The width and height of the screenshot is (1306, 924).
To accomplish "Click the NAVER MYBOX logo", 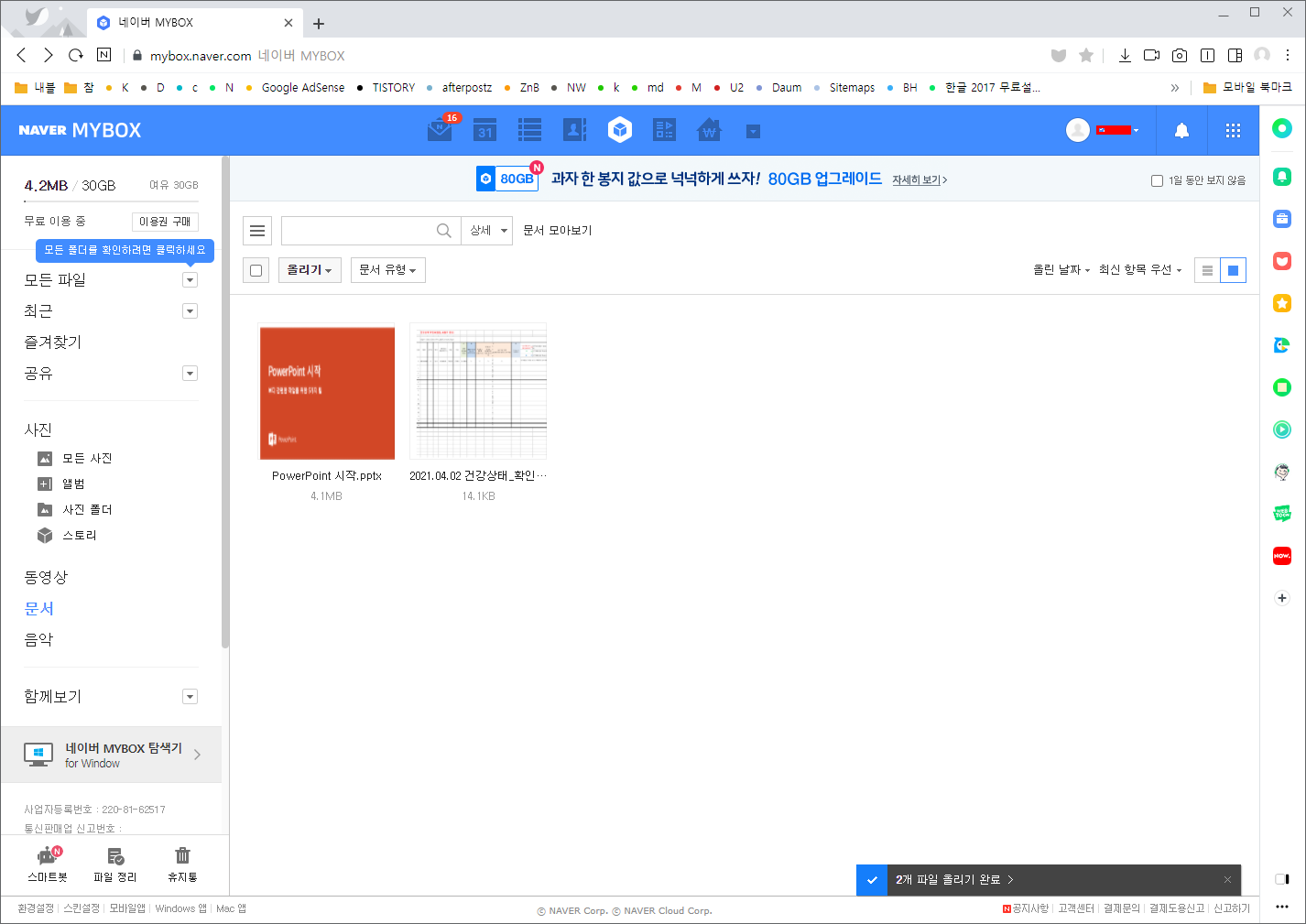I will point(80,130).
